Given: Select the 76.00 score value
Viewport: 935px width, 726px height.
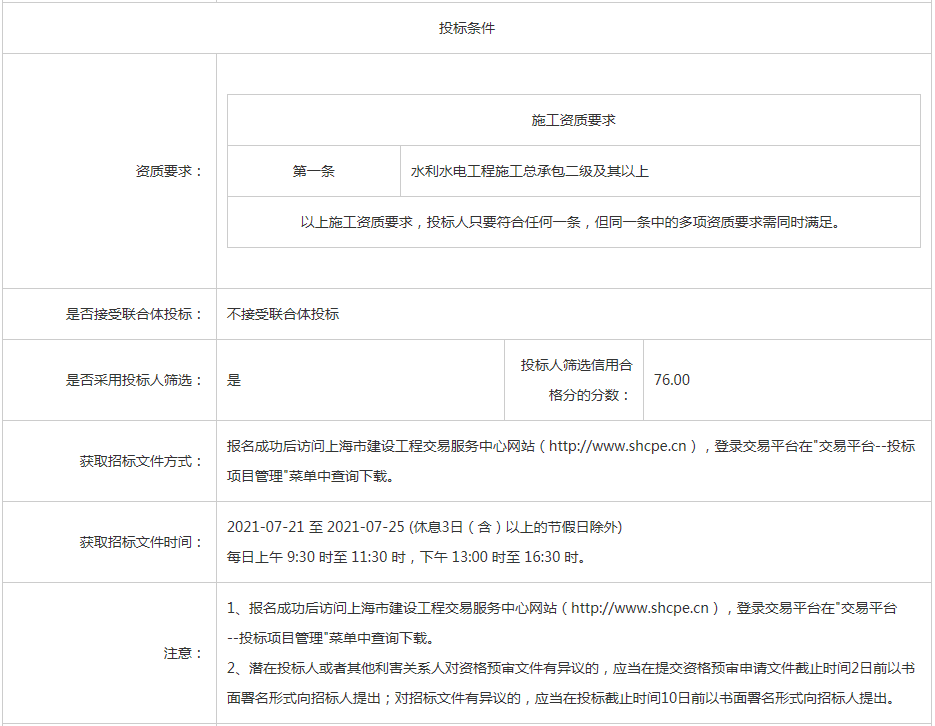Looking at the screenshot, I should 671,380.
